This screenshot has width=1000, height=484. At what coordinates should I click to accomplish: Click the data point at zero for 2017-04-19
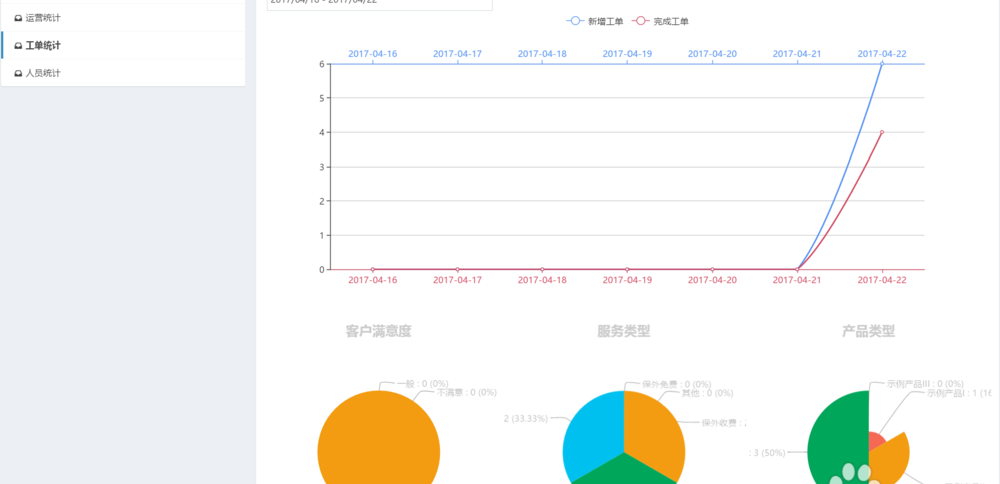pyautogui.click(x=627, y=269)
